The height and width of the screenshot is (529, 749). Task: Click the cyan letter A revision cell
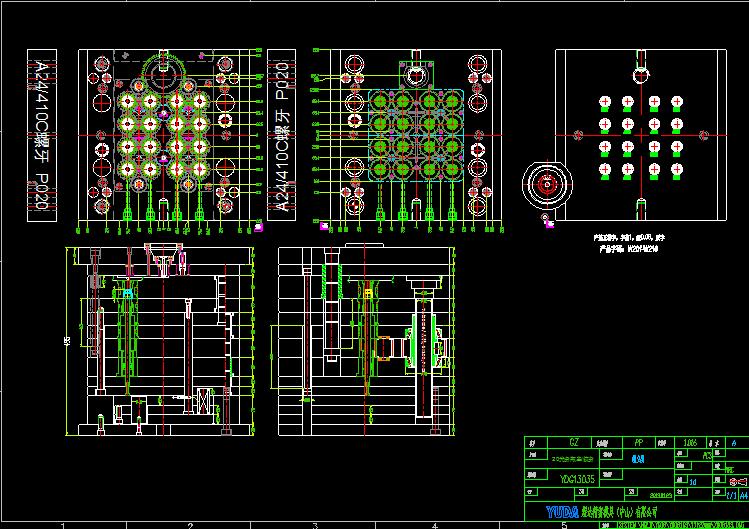tap(733, 441)
